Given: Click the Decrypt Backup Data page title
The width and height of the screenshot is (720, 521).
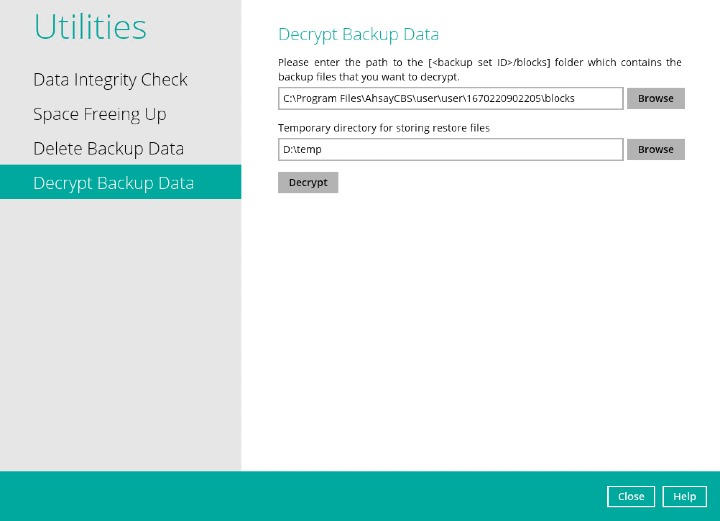Looking at the screenshot, I should click(358, 35).
